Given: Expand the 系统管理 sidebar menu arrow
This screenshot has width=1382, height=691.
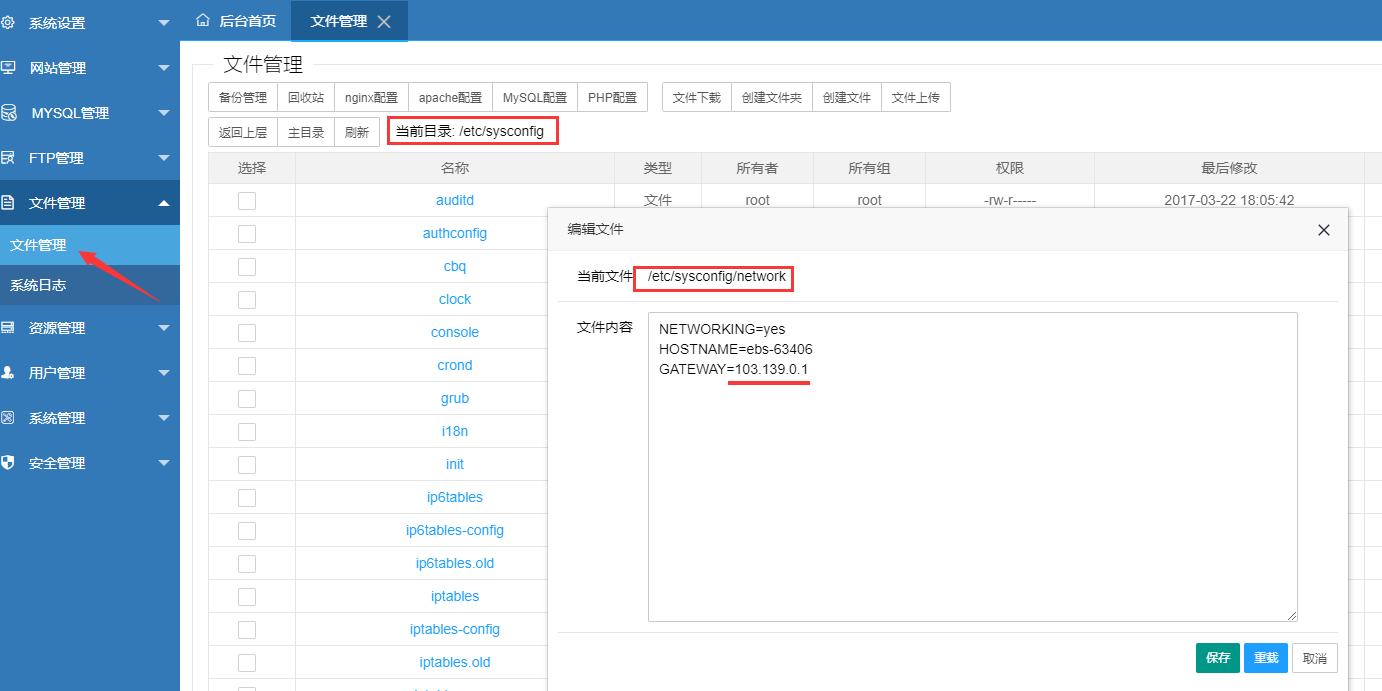Looking at the screenshot, I should point(164,418).
